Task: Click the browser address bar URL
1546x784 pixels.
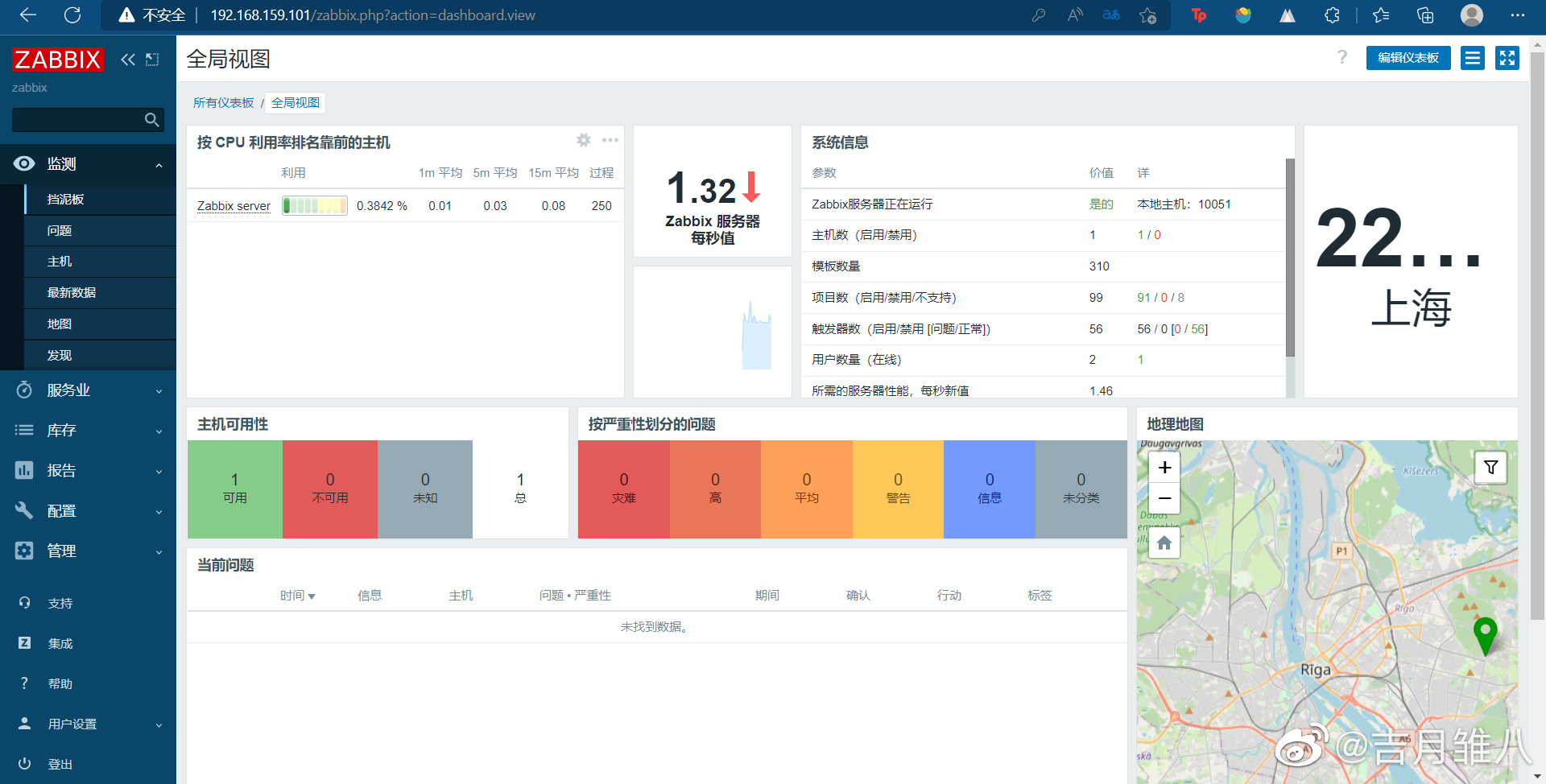Action: [x=373, y=15]
